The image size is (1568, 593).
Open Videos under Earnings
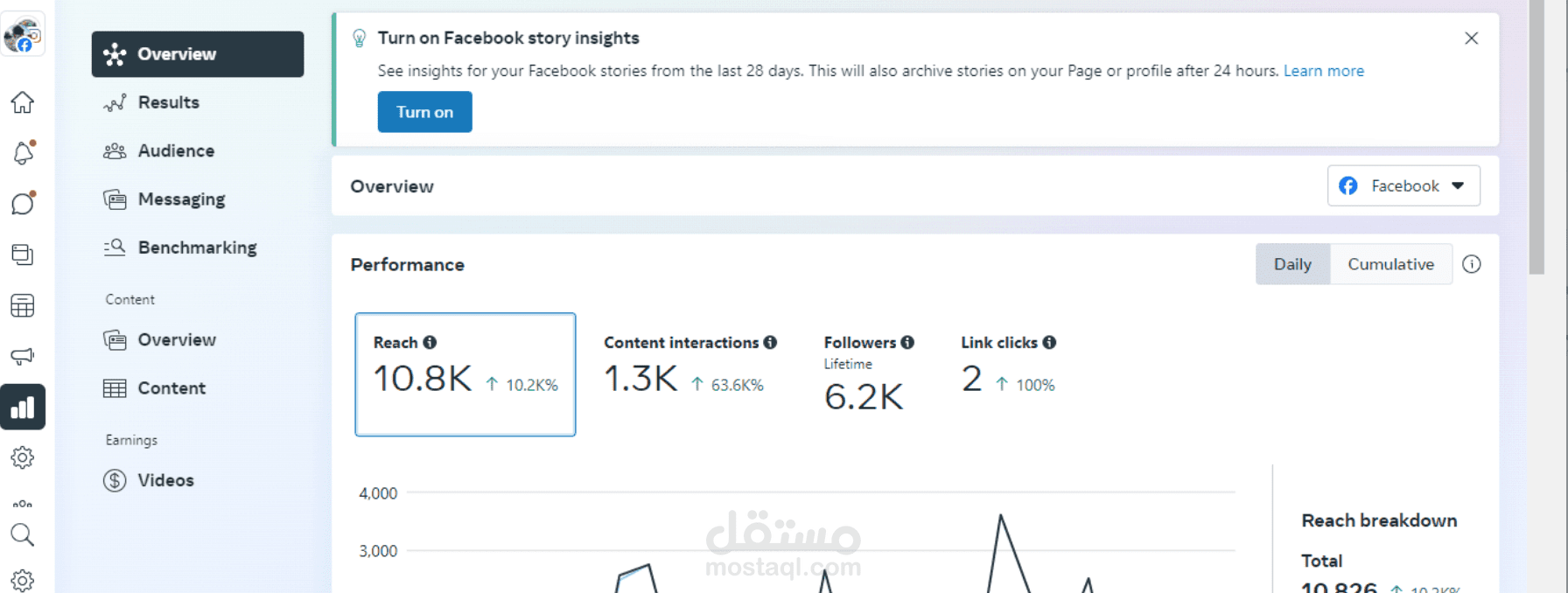point(198,480)
